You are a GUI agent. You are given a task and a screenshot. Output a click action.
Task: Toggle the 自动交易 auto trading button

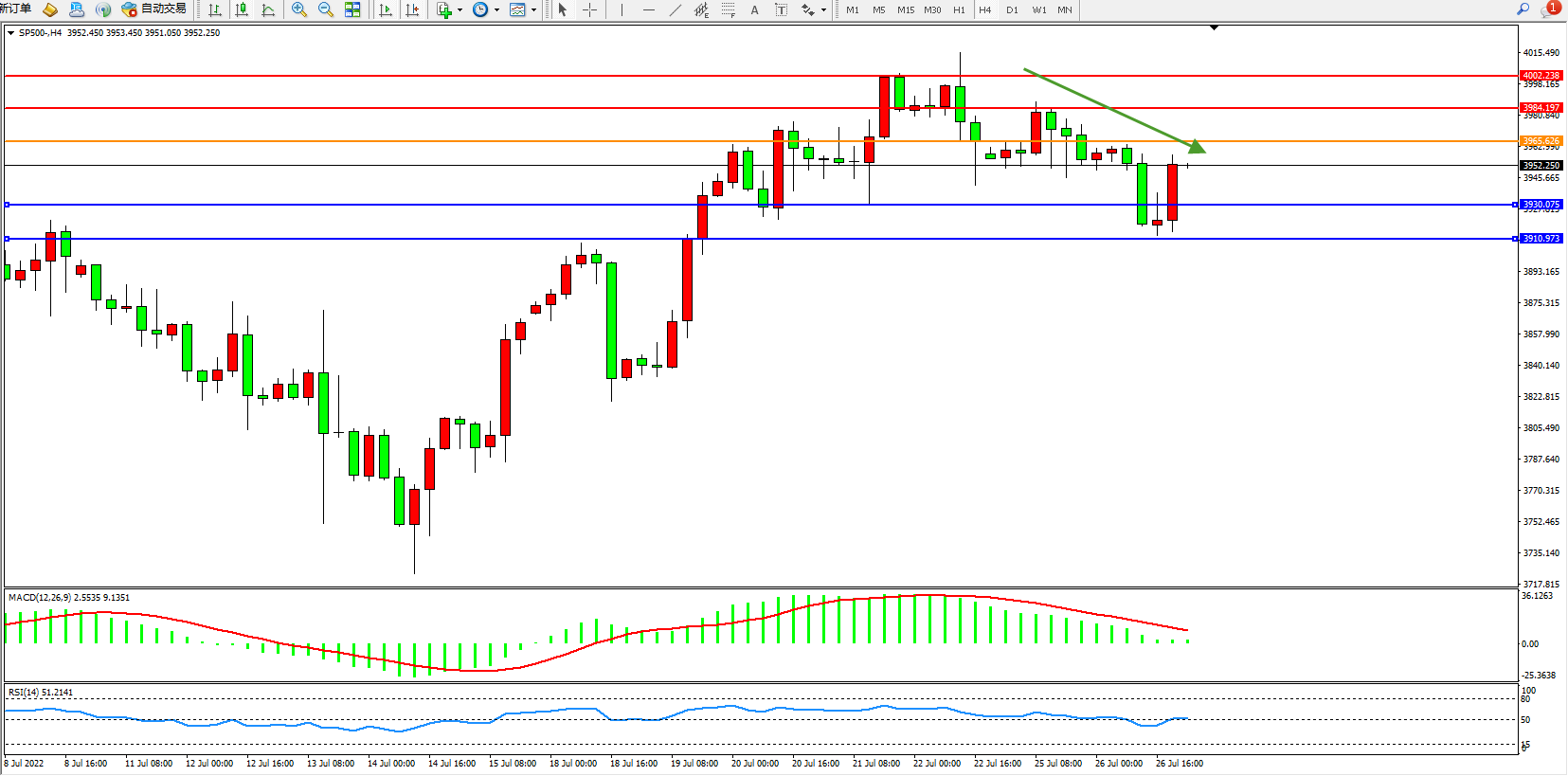tap(154, 9)
